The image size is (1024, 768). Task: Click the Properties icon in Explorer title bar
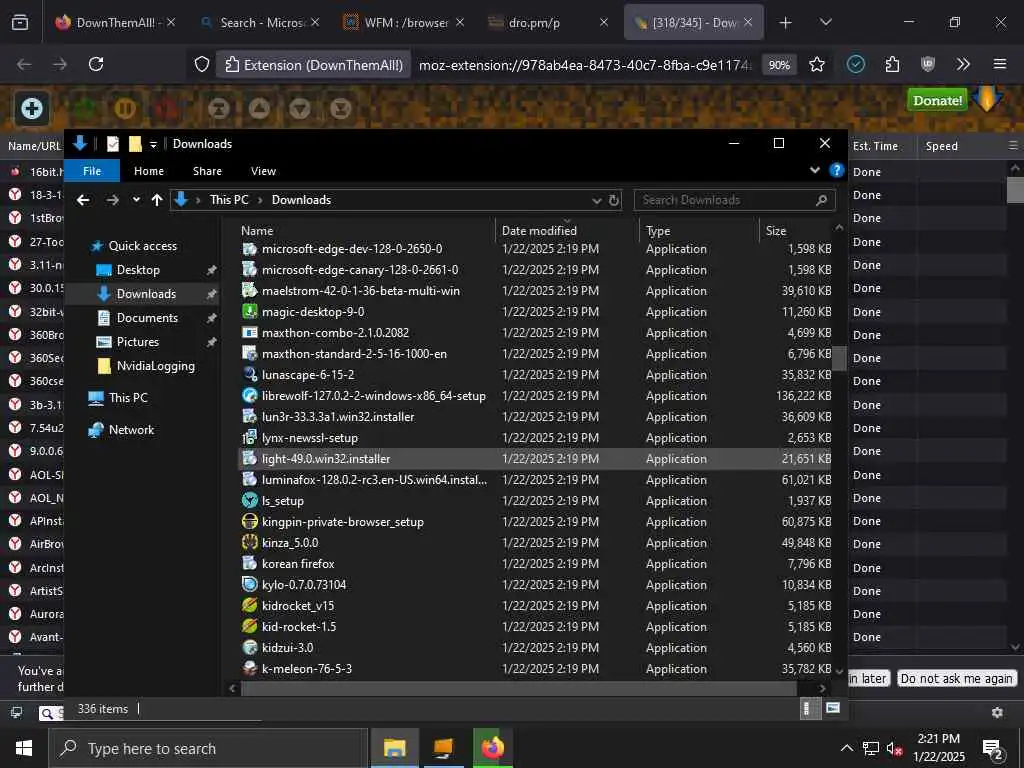[113, 144]
